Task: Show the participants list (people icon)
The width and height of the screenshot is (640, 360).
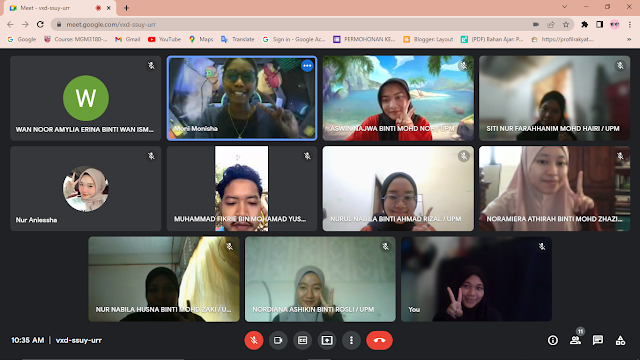Action: click(x=576, y=340)
